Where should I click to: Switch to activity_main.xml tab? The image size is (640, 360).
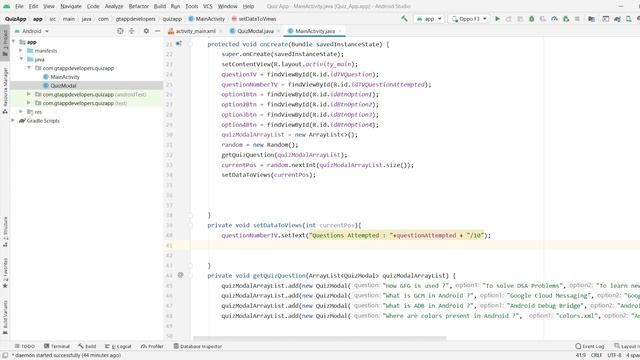coord(196,31)
